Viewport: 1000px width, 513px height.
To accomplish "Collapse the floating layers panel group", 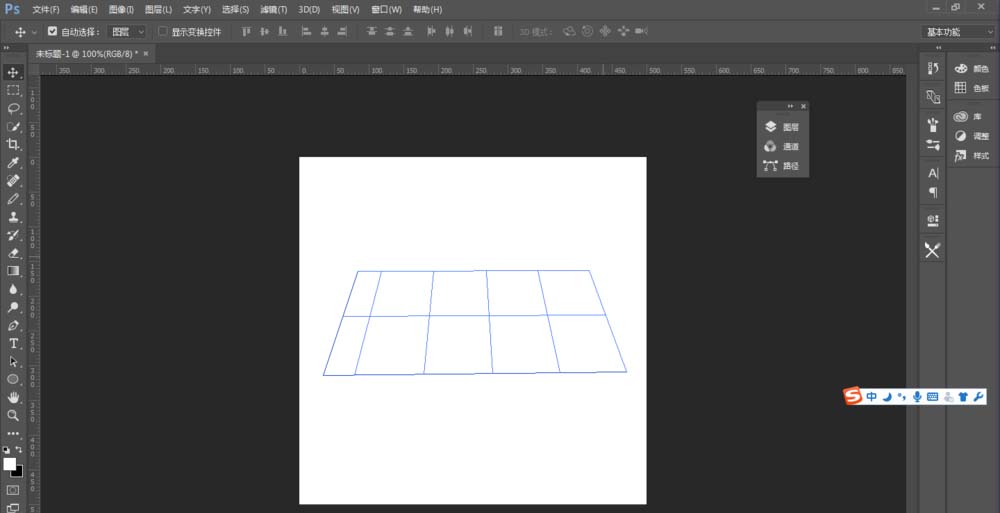I will pyautogui.click(x=790, y=106).
